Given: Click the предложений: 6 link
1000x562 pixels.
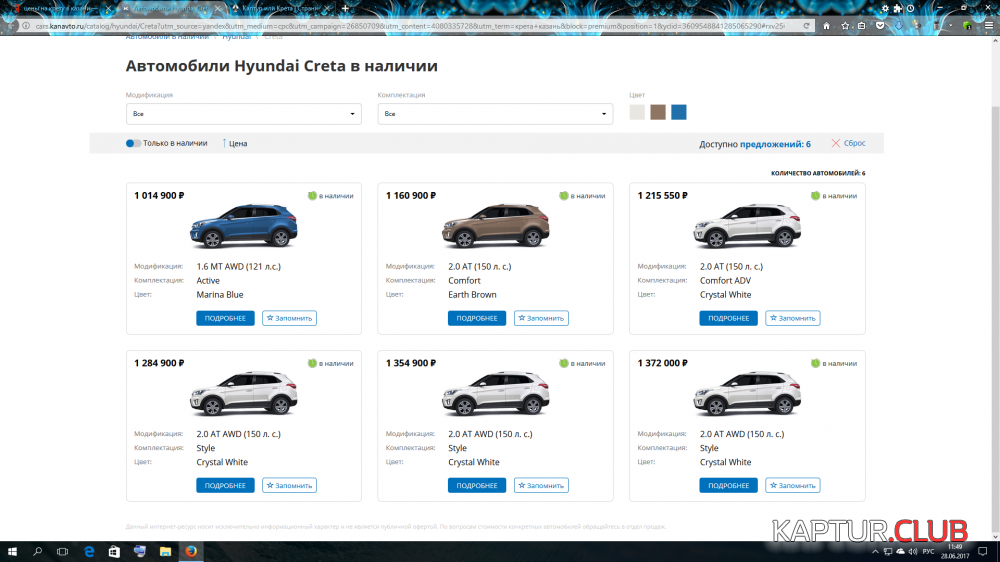Looking at the screenshot, I should [x=776, y=144].
